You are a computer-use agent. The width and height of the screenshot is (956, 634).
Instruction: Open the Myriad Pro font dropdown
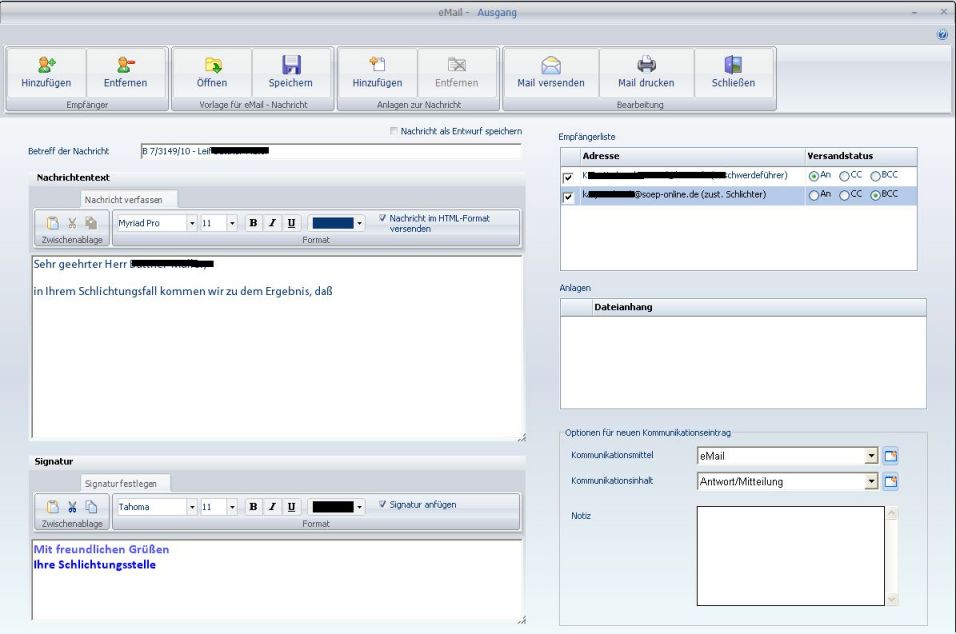tap(193, 223)
